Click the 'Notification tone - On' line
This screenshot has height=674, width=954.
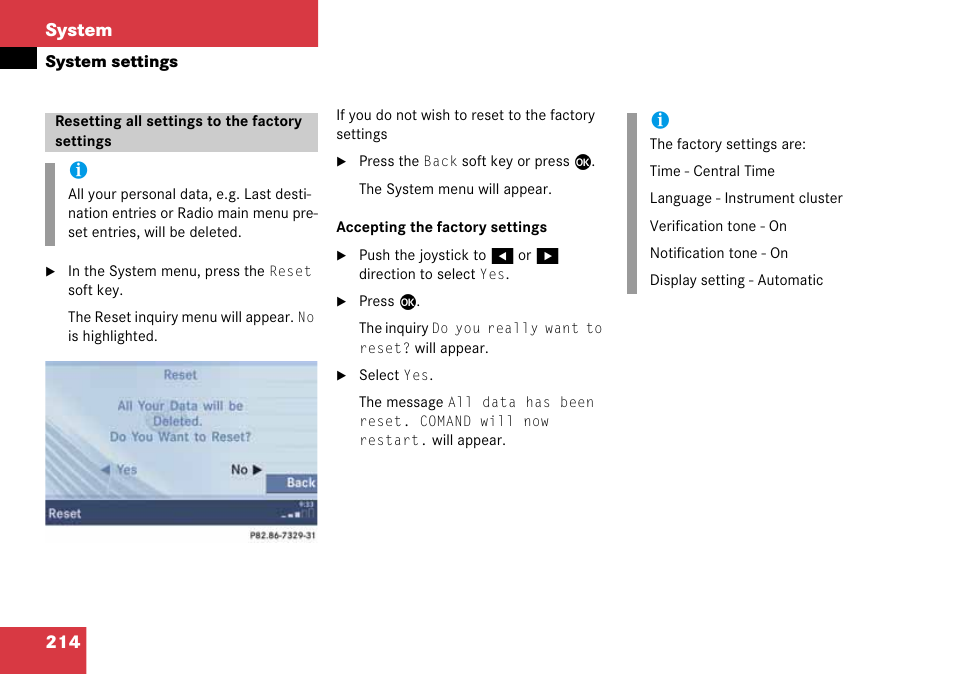(719, 253)
